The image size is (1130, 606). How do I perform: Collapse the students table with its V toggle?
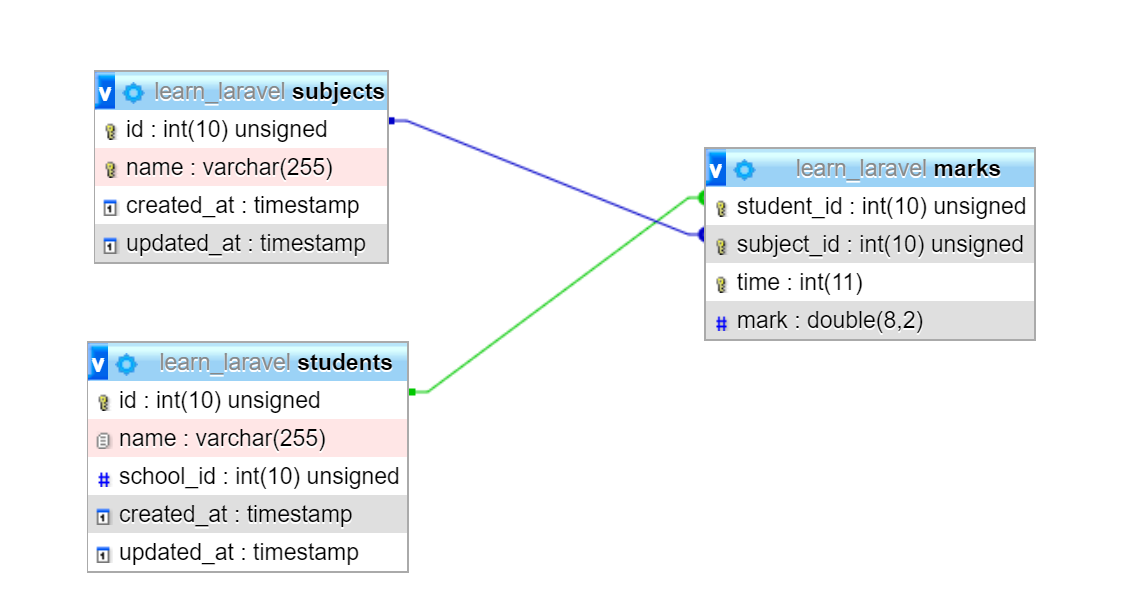[x=98, y=362]
